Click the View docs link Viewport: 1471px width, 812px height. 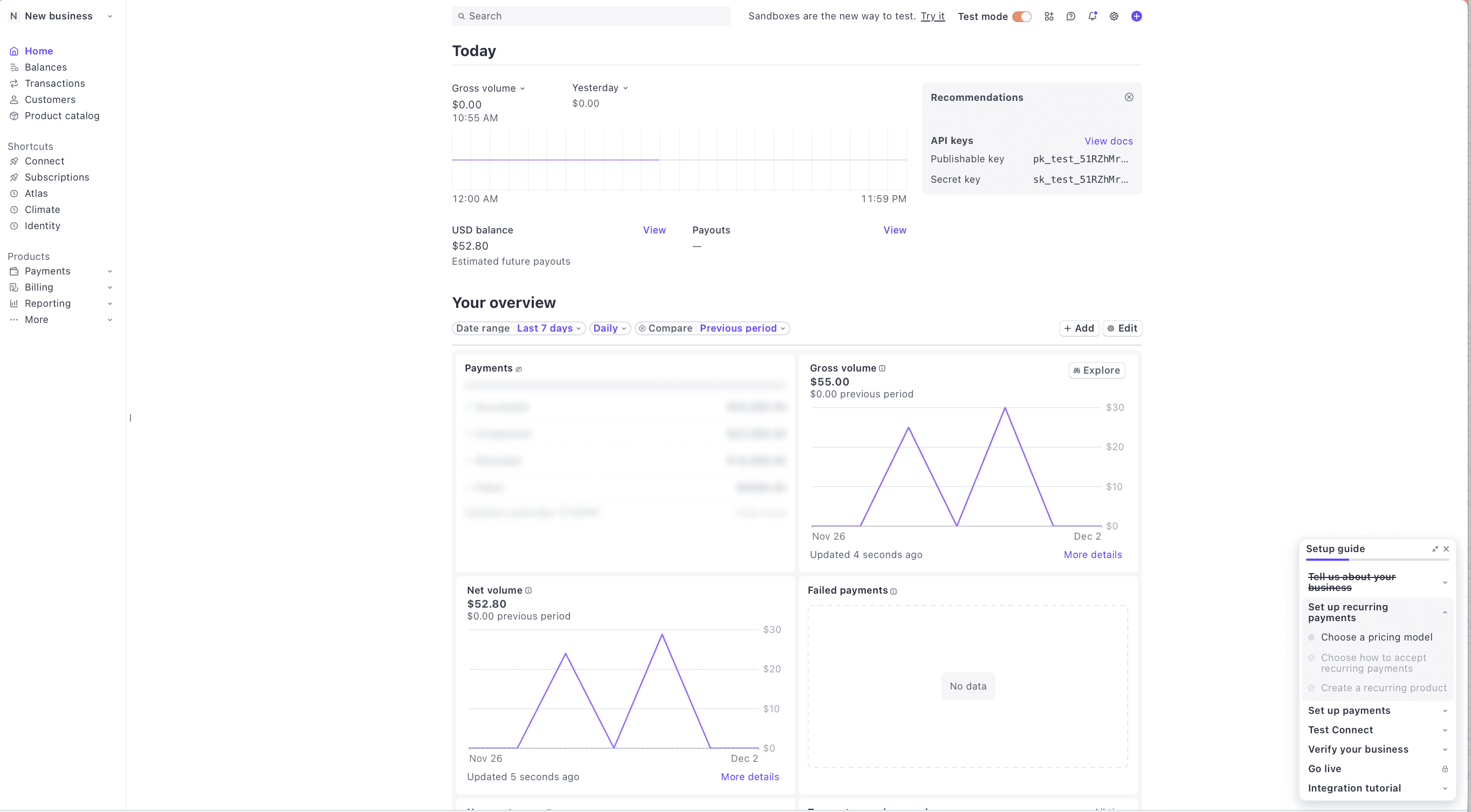pyautogui.click(x=1109, y=141)
